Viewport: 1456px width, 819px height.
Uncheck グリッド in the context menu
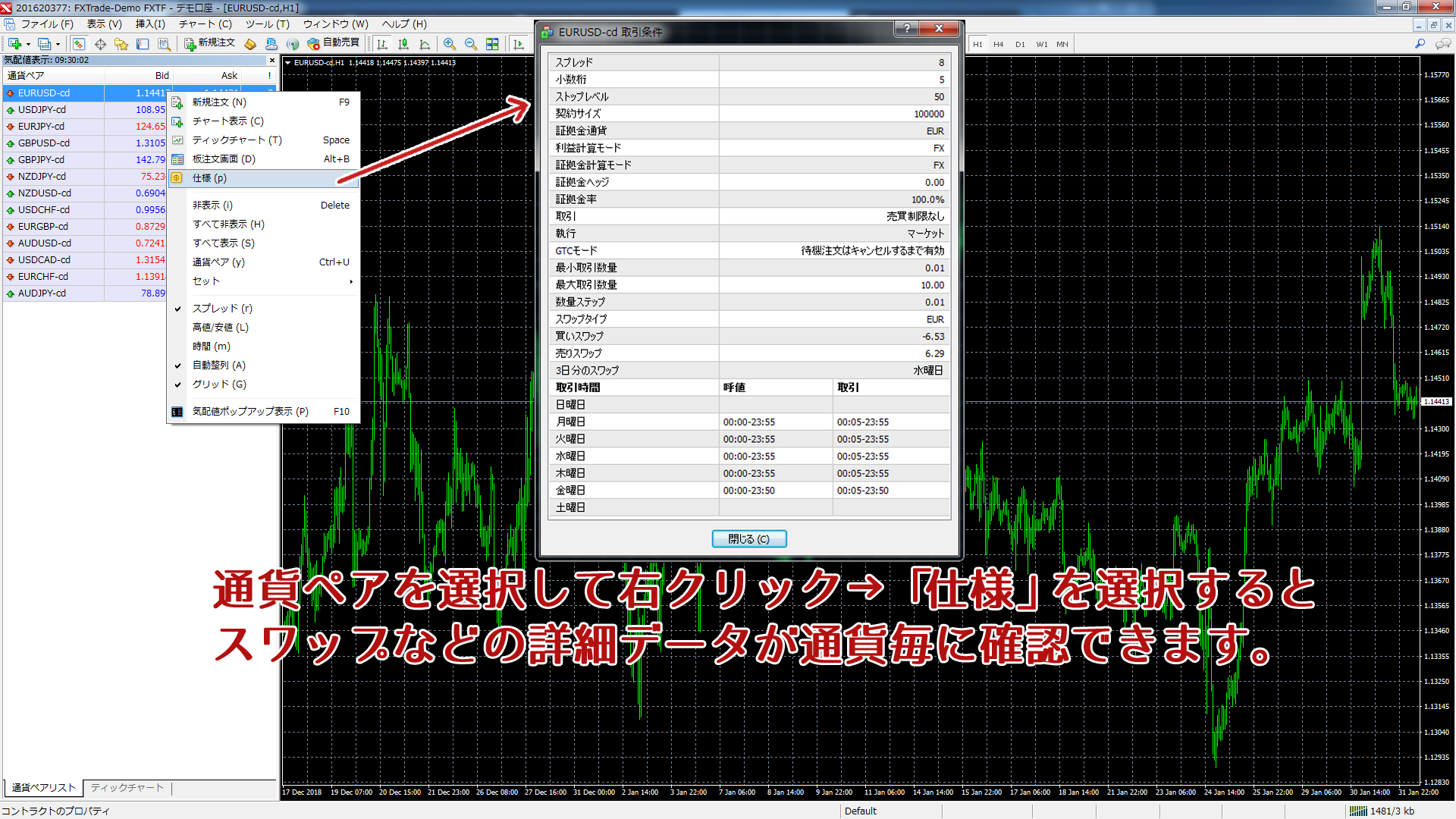point(219,384)
